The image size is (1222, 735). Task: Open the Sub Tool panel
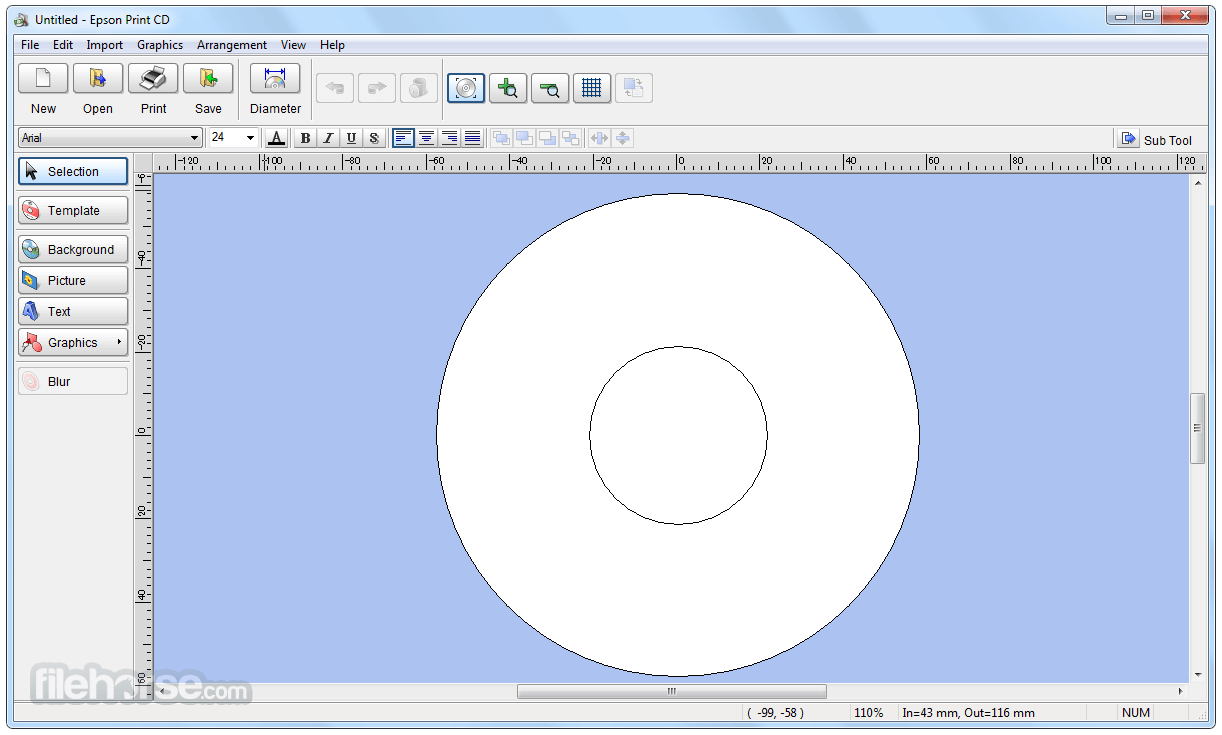1156,140
